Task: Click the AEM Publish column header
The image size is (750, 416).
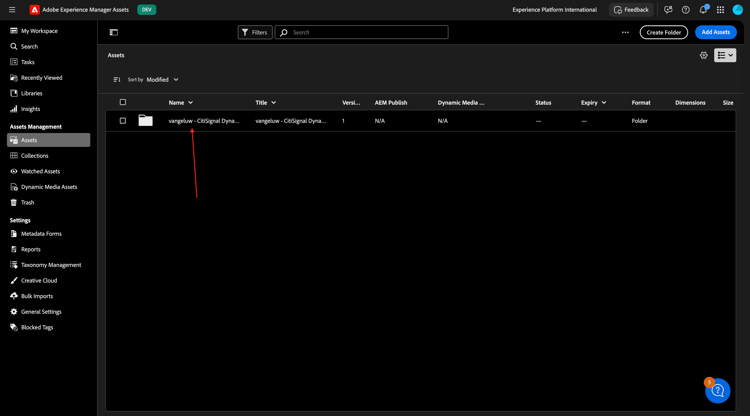Action: [391, 103]
